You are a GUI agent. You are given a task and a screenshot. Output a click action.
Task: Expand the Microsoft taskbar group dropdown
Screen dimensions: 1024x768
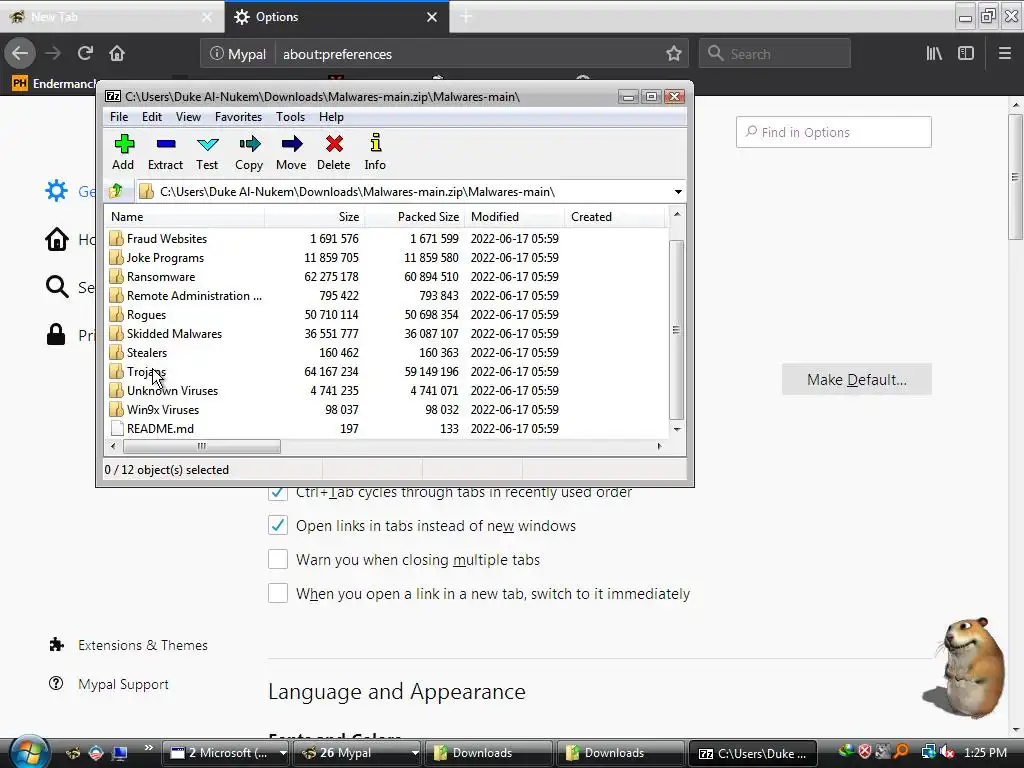(283, 752)
